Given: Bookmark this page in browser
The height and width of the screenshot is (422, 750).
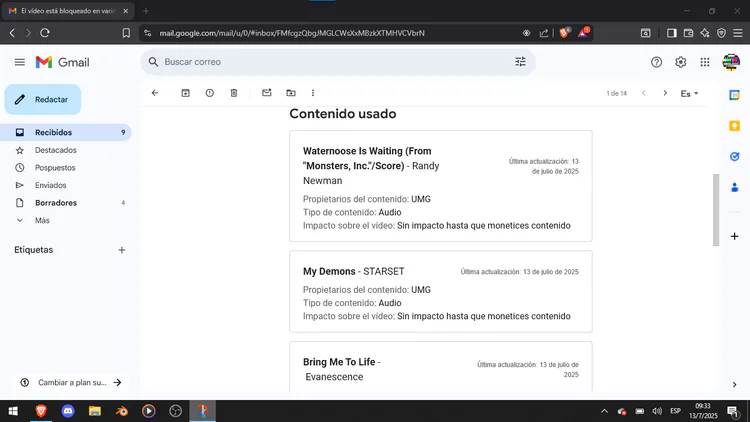Looking at the screenshot, I should [x=126, y=33].
